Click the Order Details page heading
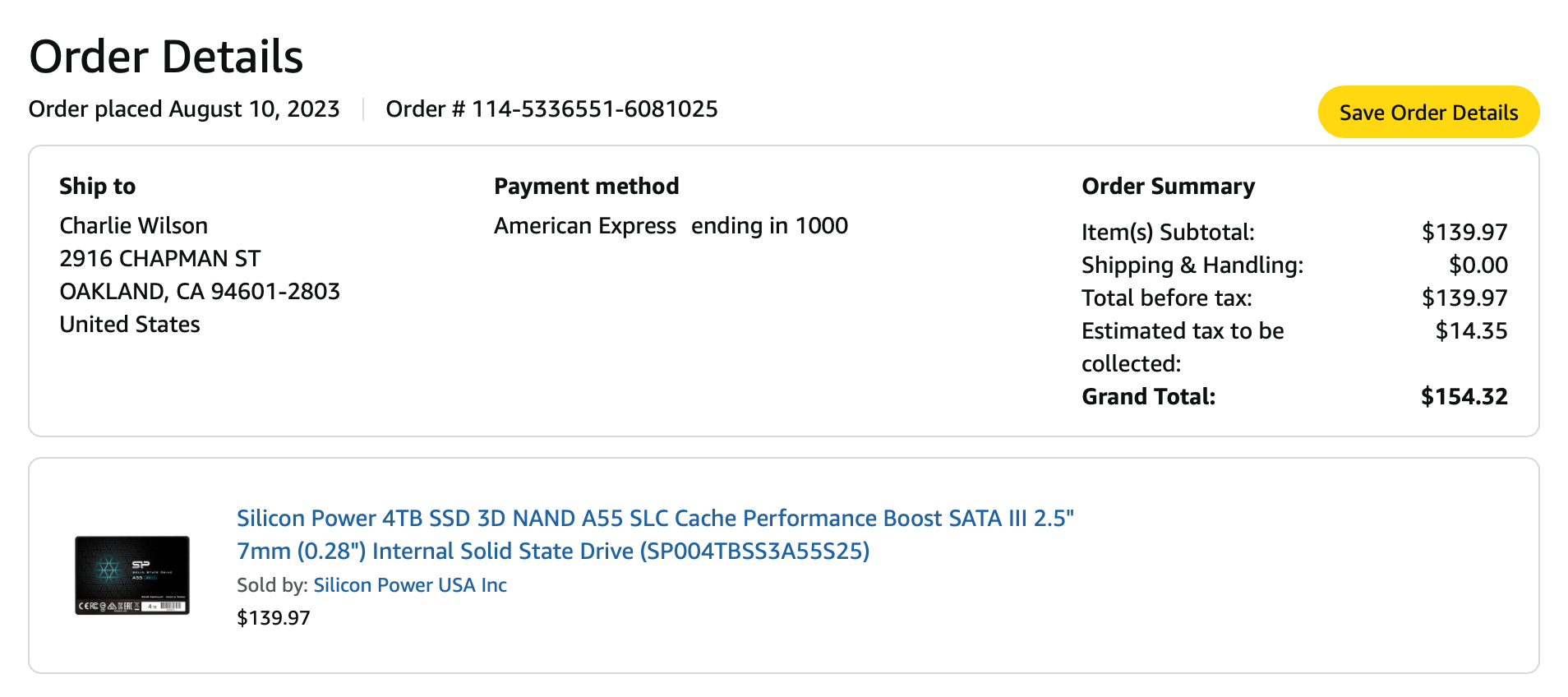Viewport: 1568px width, 697px height. [166, 58]
